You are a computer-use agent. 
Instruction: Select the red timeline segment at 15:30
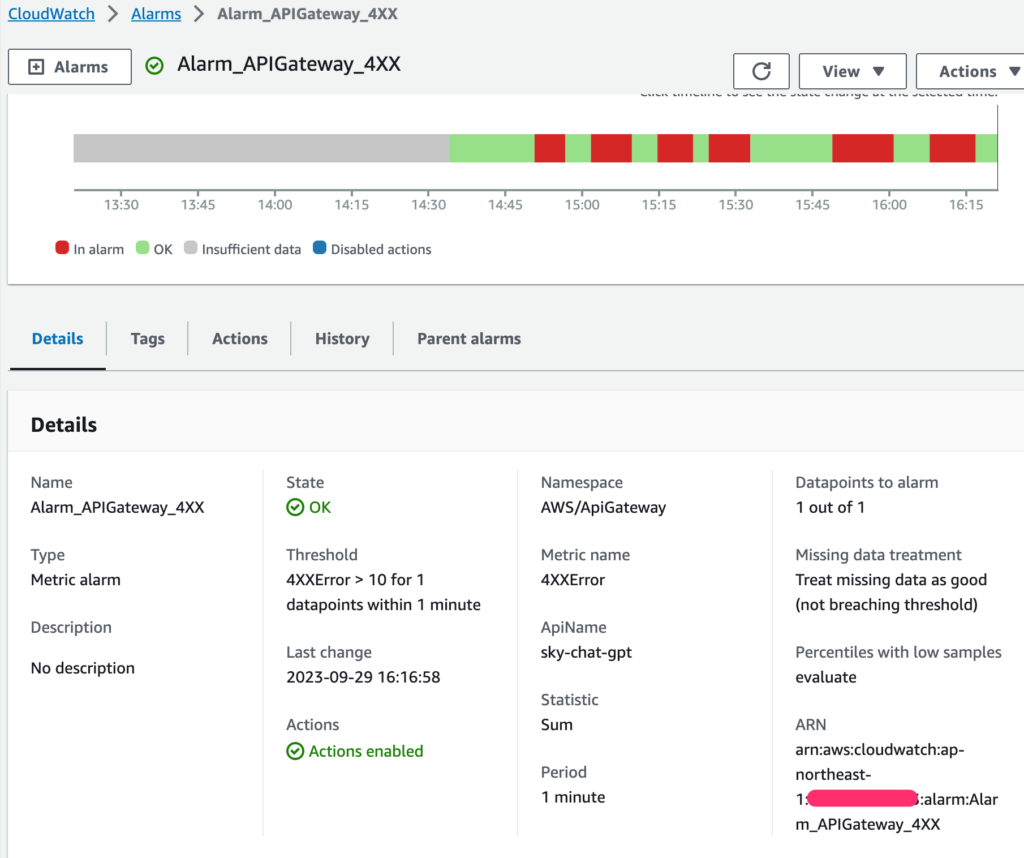pos(729,148)
